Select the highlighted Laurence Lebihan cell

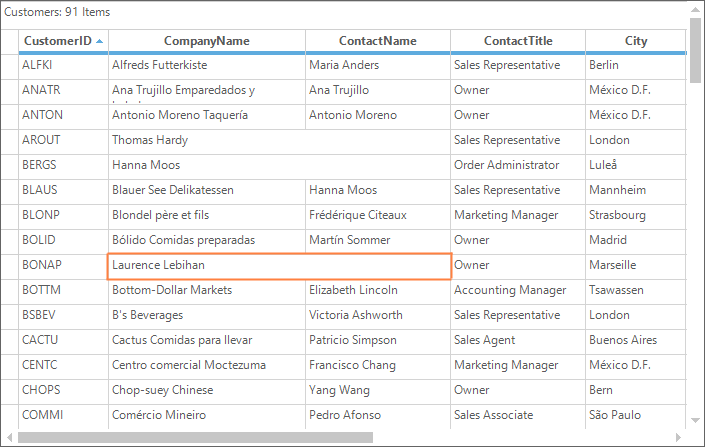pos(279,265)
